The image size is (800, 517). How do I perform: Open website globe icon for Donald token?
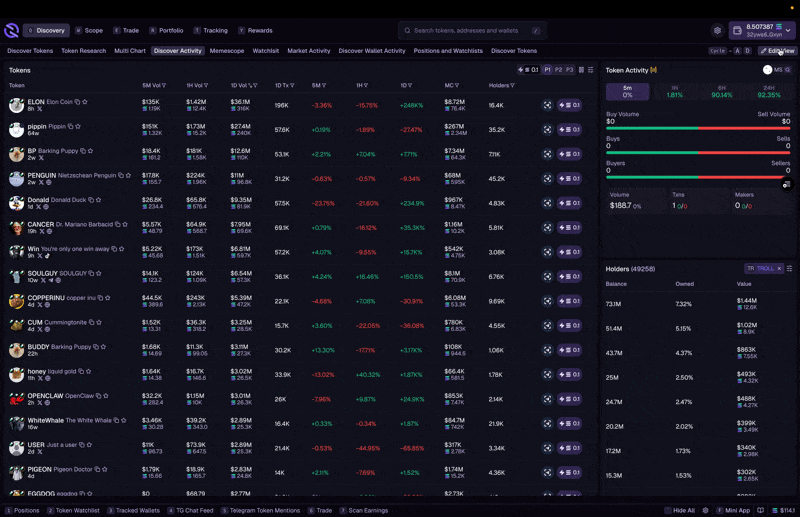(46, 207)
